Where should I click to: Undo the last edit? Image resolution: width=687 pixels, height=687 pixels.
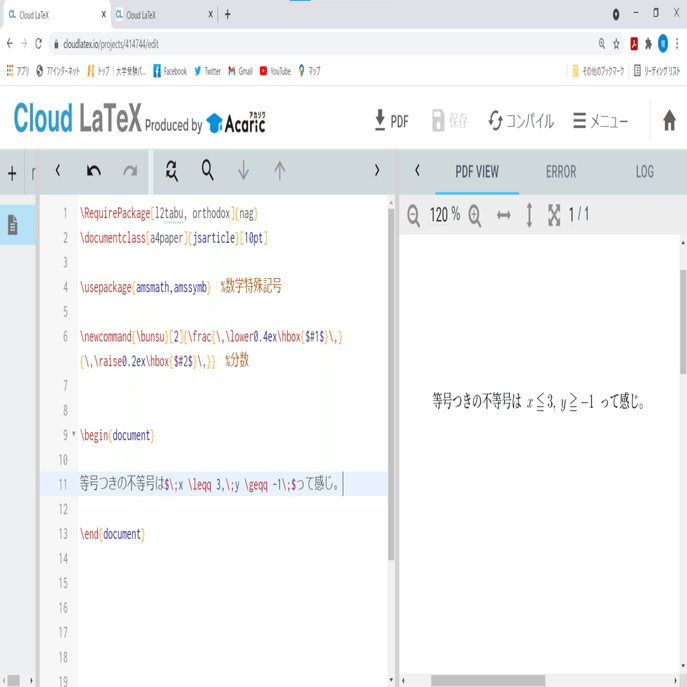coord(93,170)
